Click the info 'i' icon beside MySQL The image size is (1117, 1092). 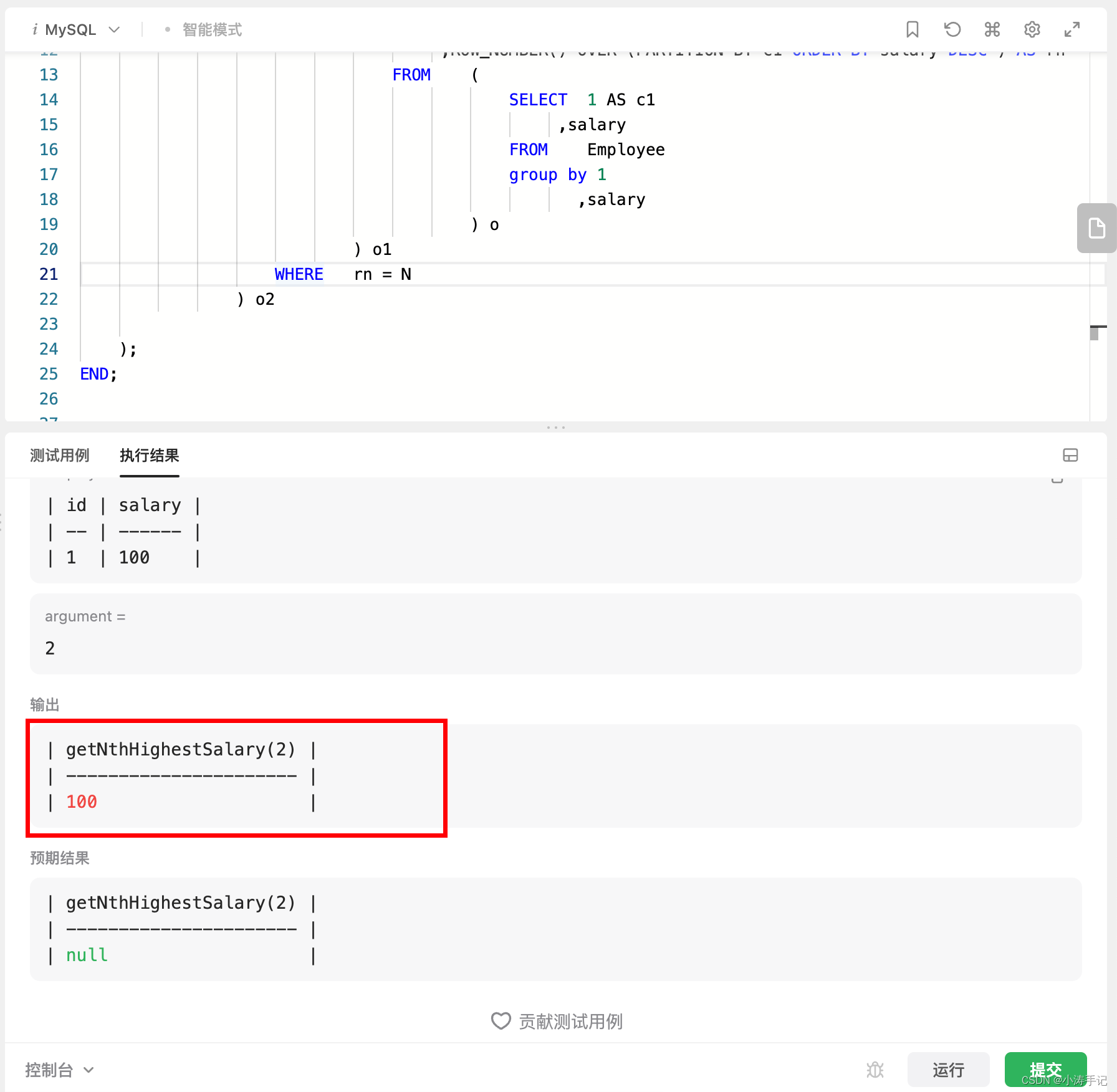[x=35, y=29]
